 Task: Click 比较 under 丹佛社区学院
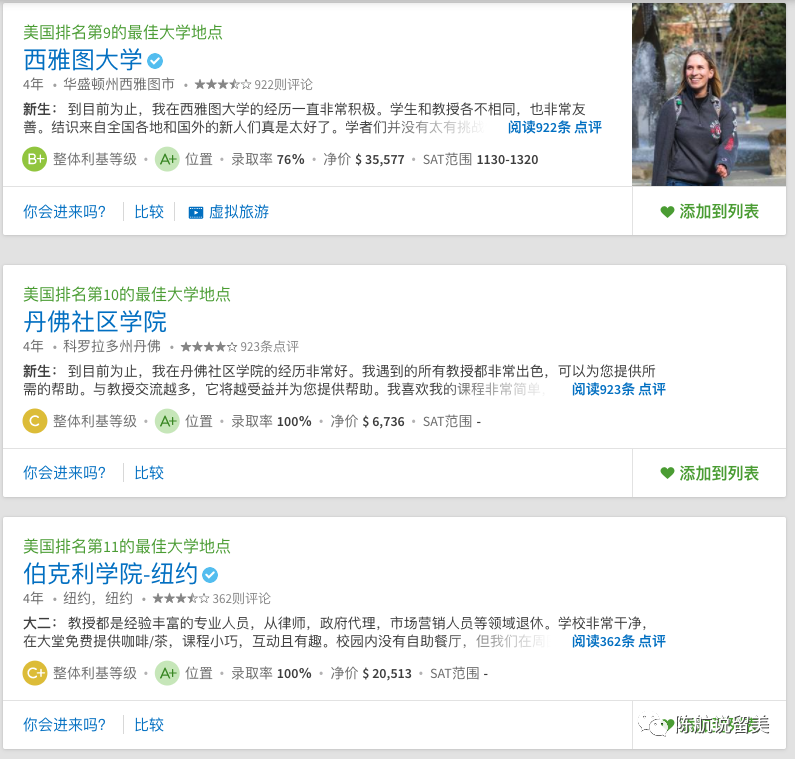click(149, 473)
